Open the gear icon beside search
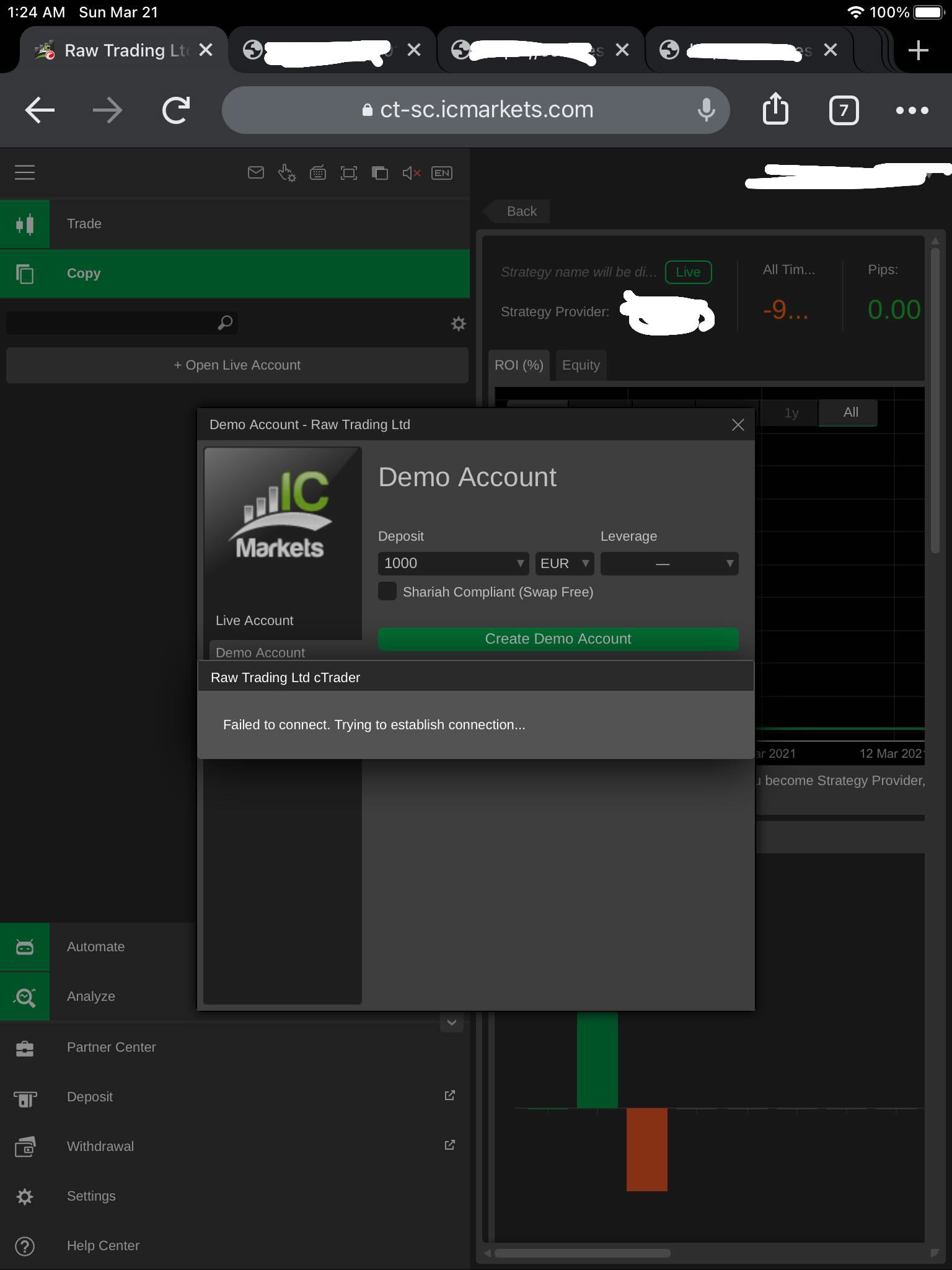Image resolution: width=952 pixels, height=1270 pixels. coord(458,323)
